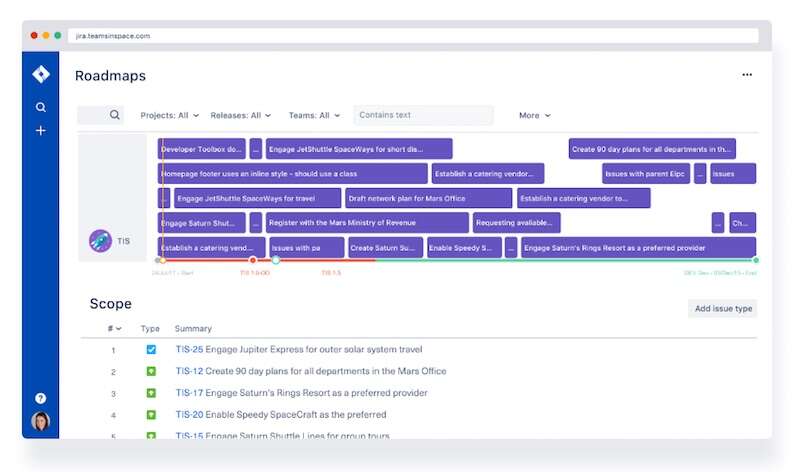The width and height of the screenshot is (800, 472).
Task: Select 'Establish a catering vendor to...' bar
Action: tap(584, 198)
